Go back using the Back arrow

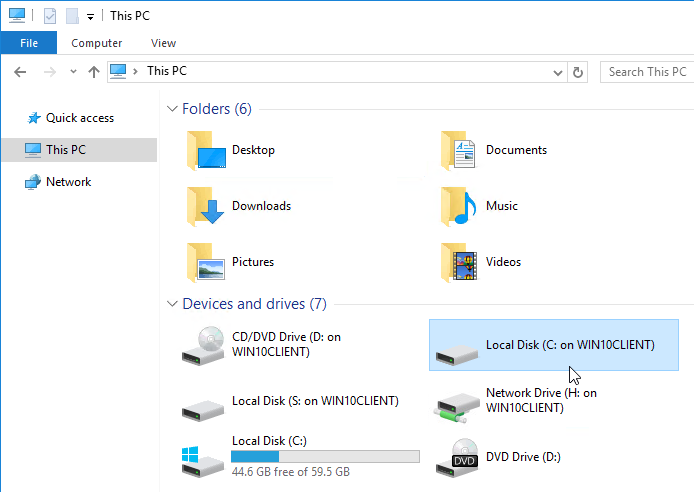20,72
